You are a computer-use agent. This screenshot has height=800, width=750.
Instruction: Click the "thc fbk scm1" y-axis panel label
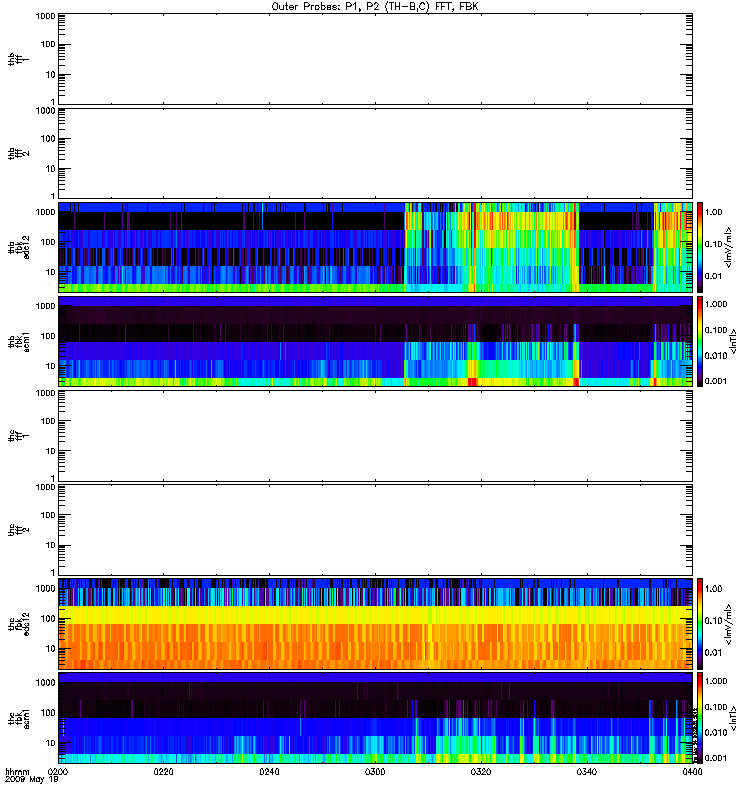click(x=18, y=718)
